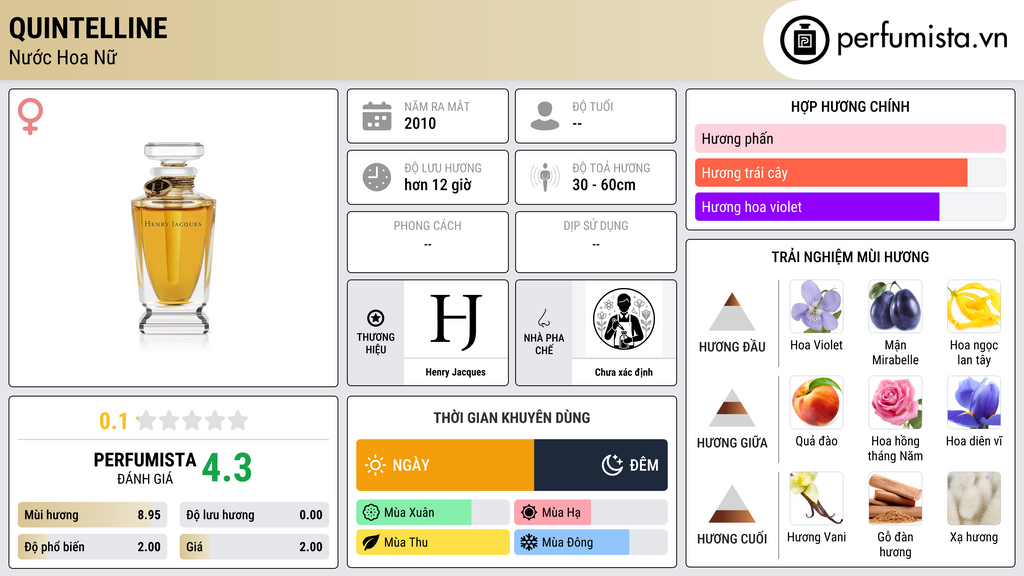Viewport: 1024px width, 576px height.
Task: Click the star badge icon above Thương hiệu
Action: pyautogui.click(x=376, y=318)
